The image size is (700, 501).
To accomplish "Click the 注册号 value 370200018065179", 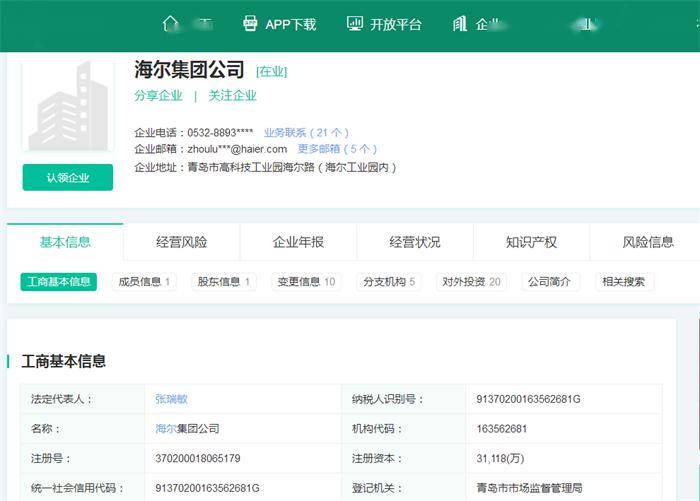I will 198,458.
